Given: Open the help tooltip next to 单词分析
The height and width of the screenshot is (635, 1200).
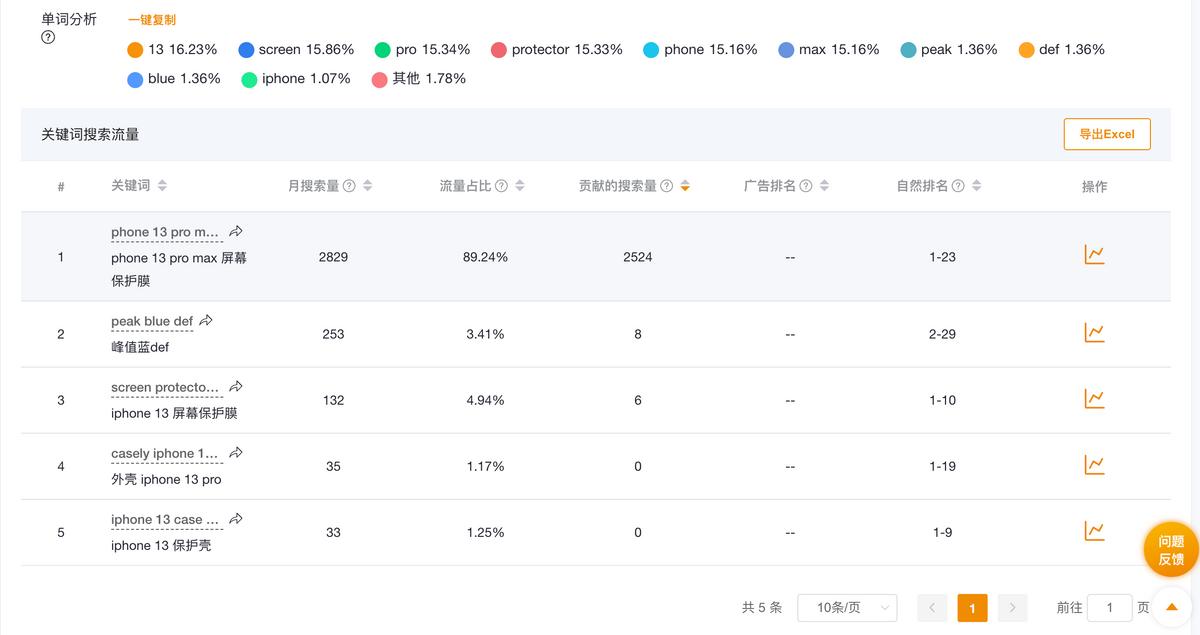Looking at the screenshot, I should point(47,36).
